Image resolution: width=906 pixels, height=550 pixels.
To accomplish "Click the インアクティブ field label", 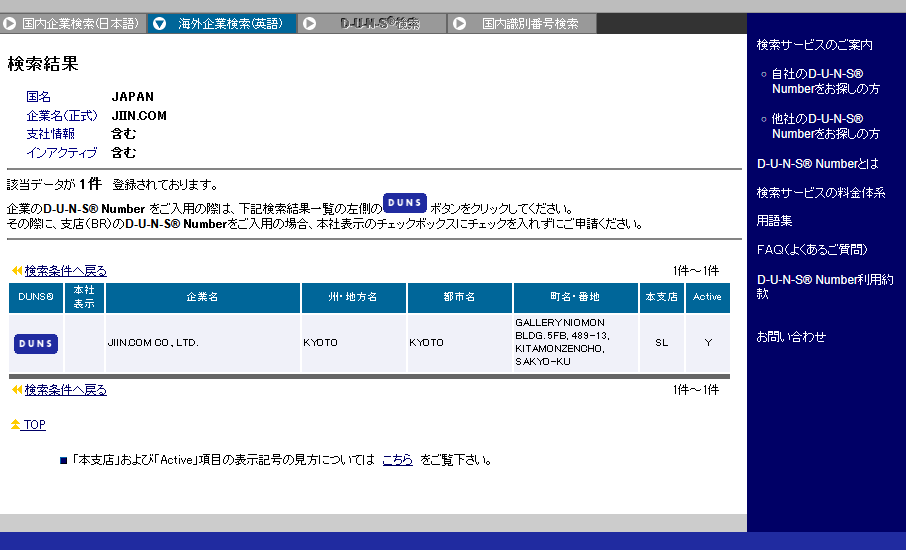I will pyautogui.click(x=61, y=153).
